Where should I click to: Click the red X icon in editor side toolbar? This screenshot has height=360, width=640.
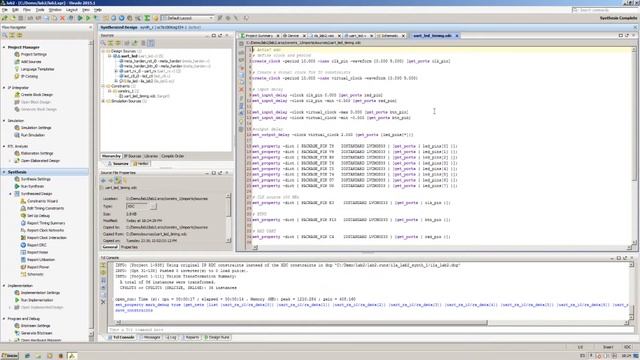(x=241, y=89)
